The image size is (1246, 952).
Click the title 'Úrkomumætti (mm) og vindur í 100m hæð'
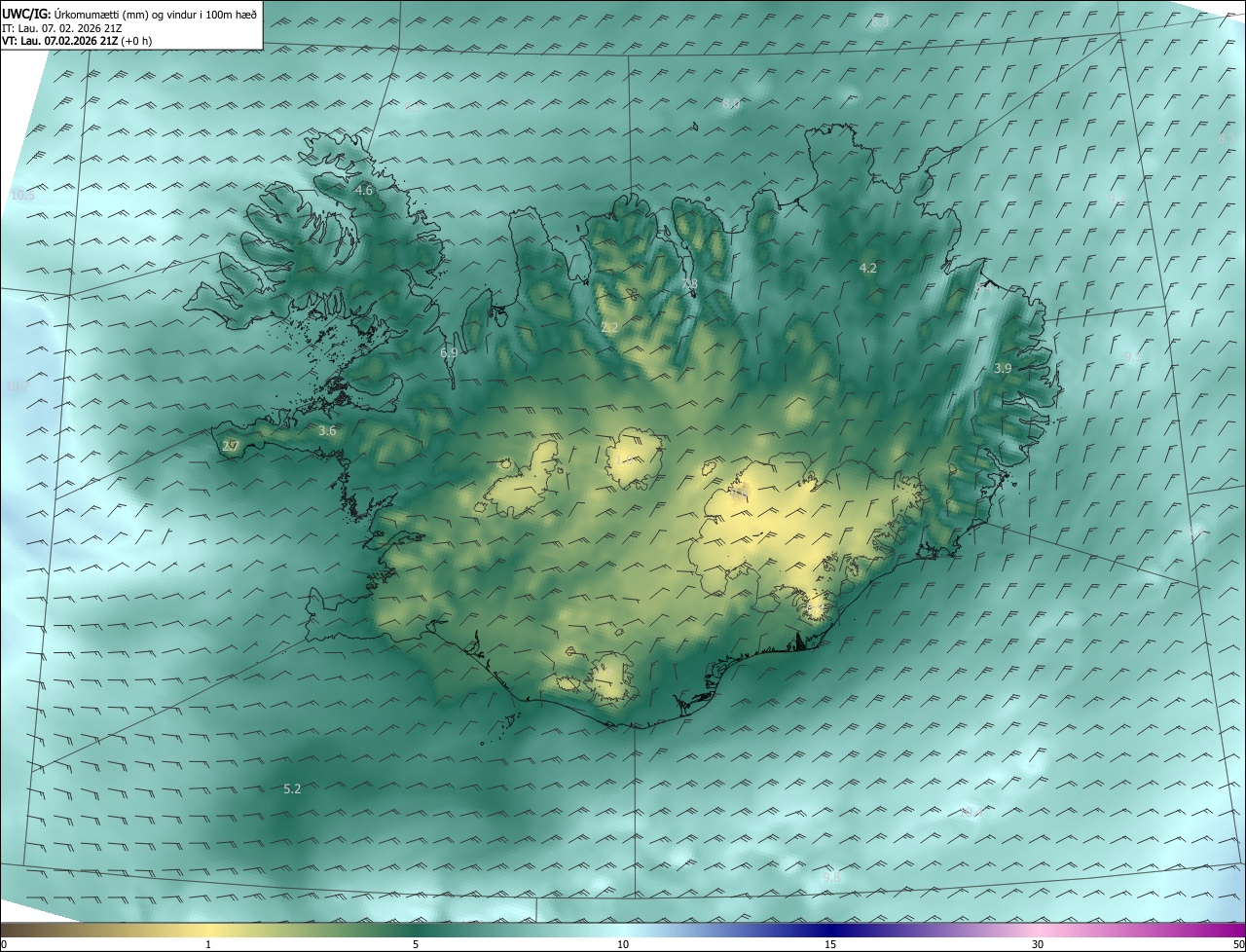click(x=155, y=14)
